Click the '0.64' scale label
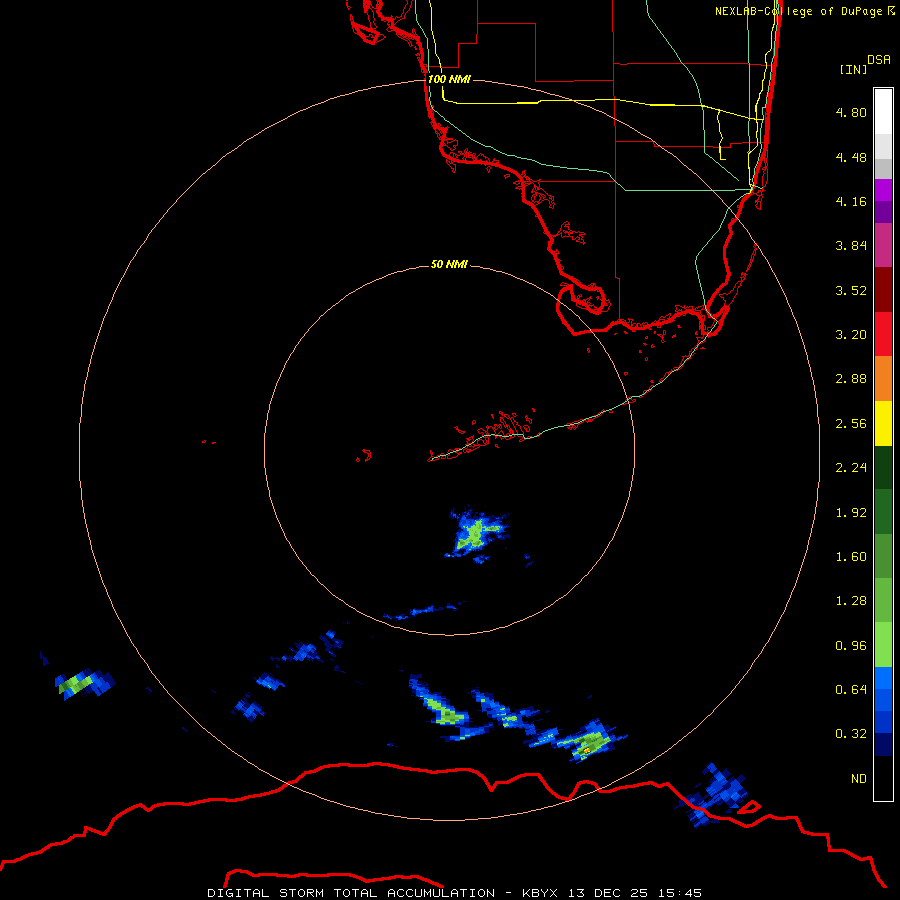Screen dimensions: 900x900 pyautogui.click(x=851, y=689)
